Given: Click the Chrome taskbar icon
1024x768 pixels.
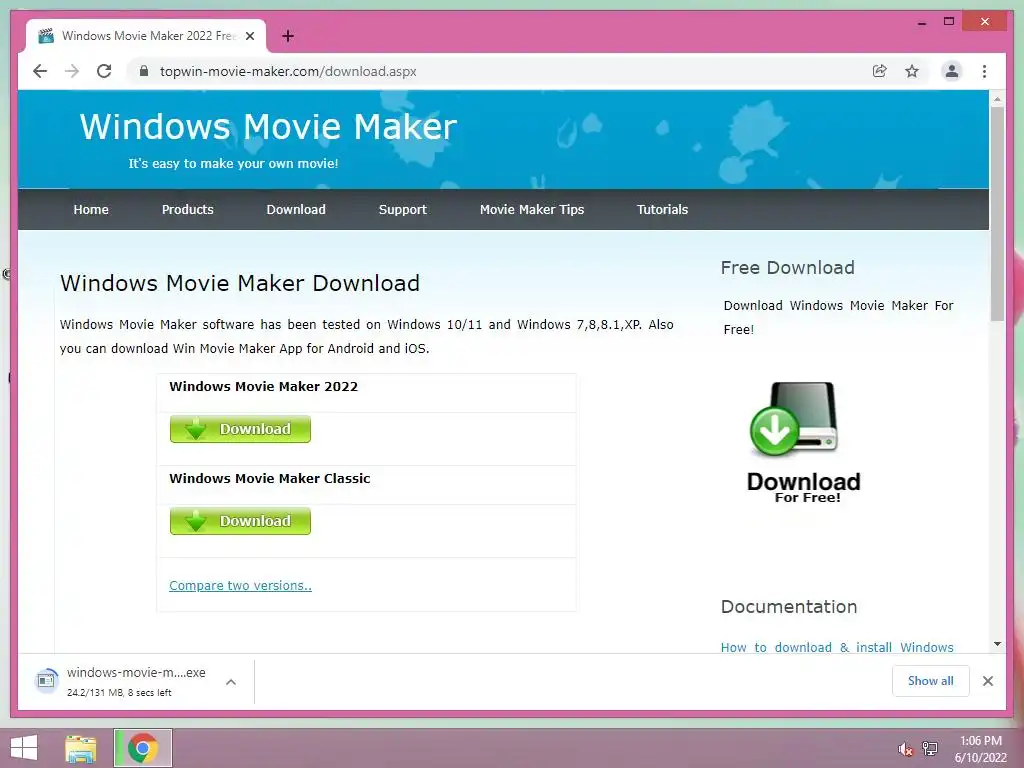Looking at the screenshot, I should 143,748.
